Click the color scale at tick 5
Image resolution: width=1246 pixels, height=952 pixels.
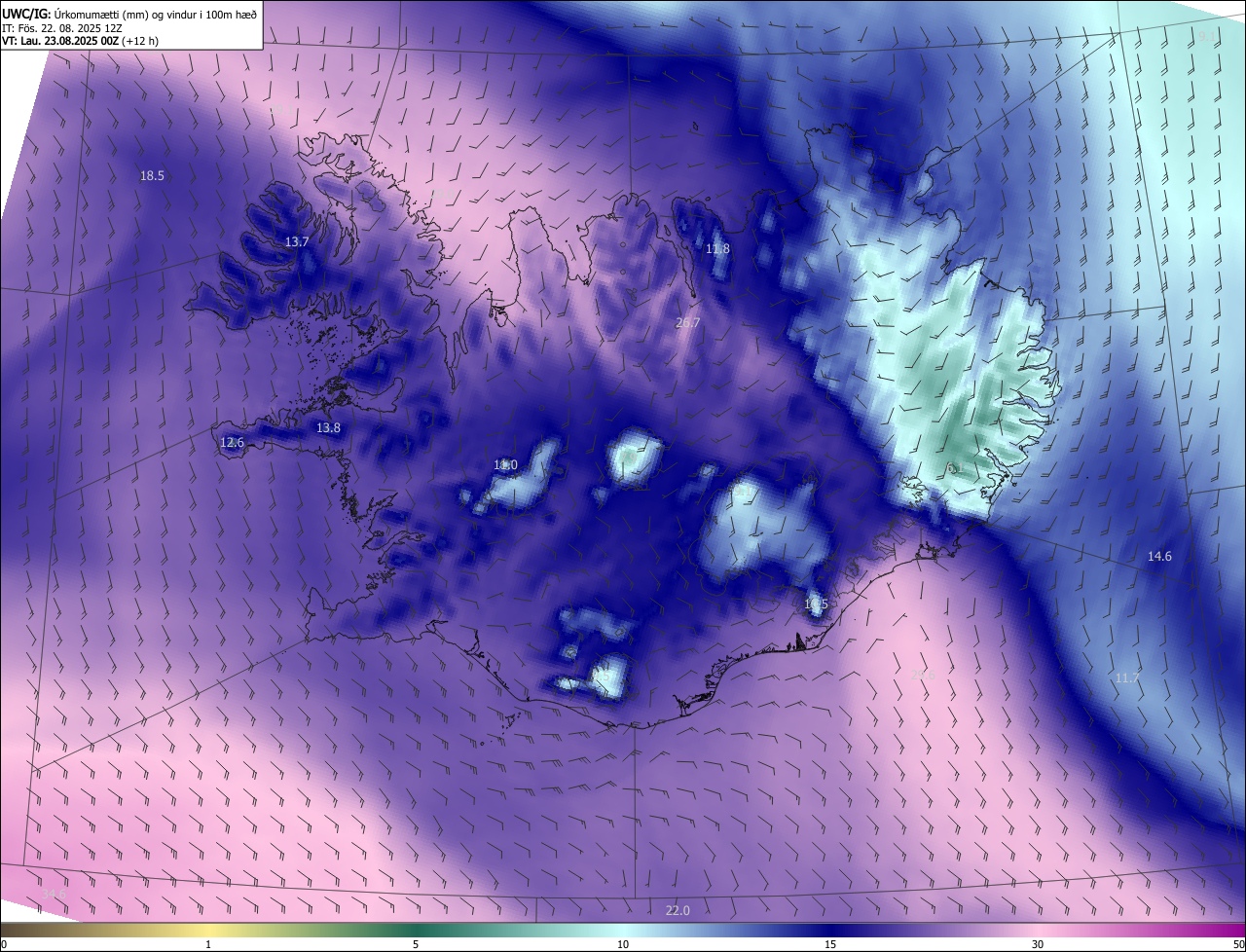[x=416, y=944]
